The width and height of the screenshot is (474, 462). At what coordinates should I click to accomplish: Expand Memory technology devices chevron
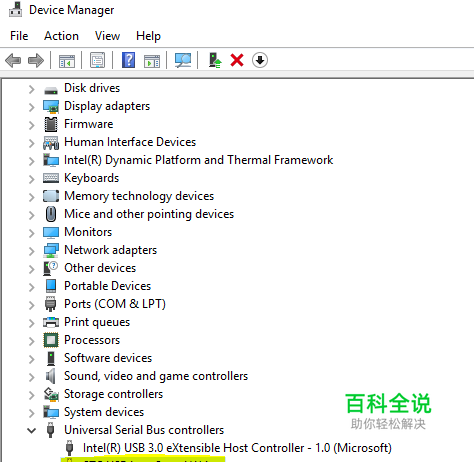[x=31, y=197]
